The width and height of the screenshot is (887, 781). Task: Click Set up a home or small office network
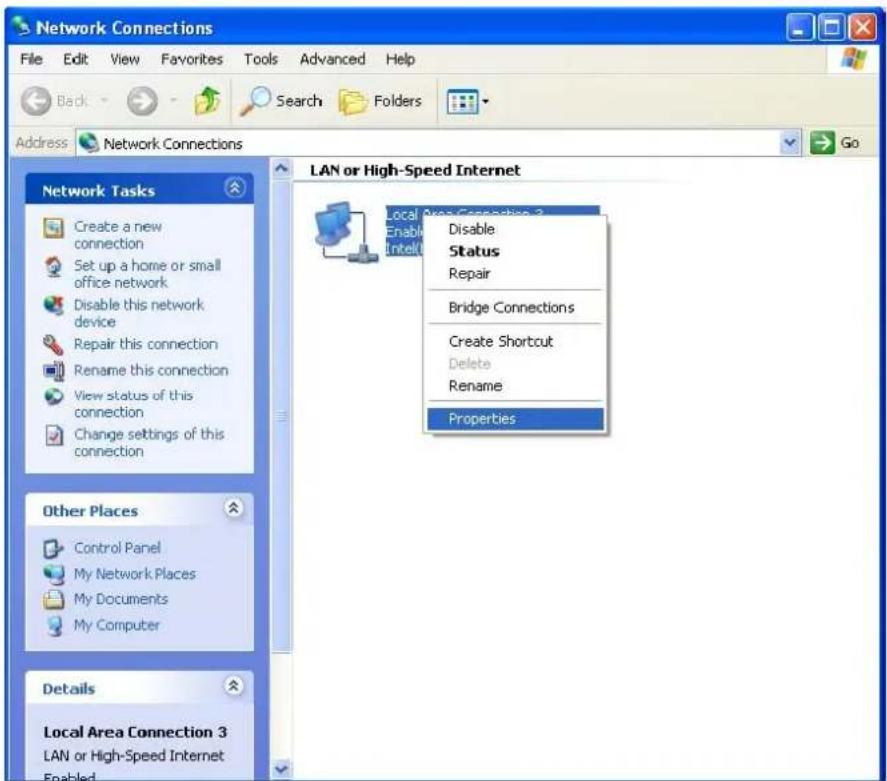148,274
